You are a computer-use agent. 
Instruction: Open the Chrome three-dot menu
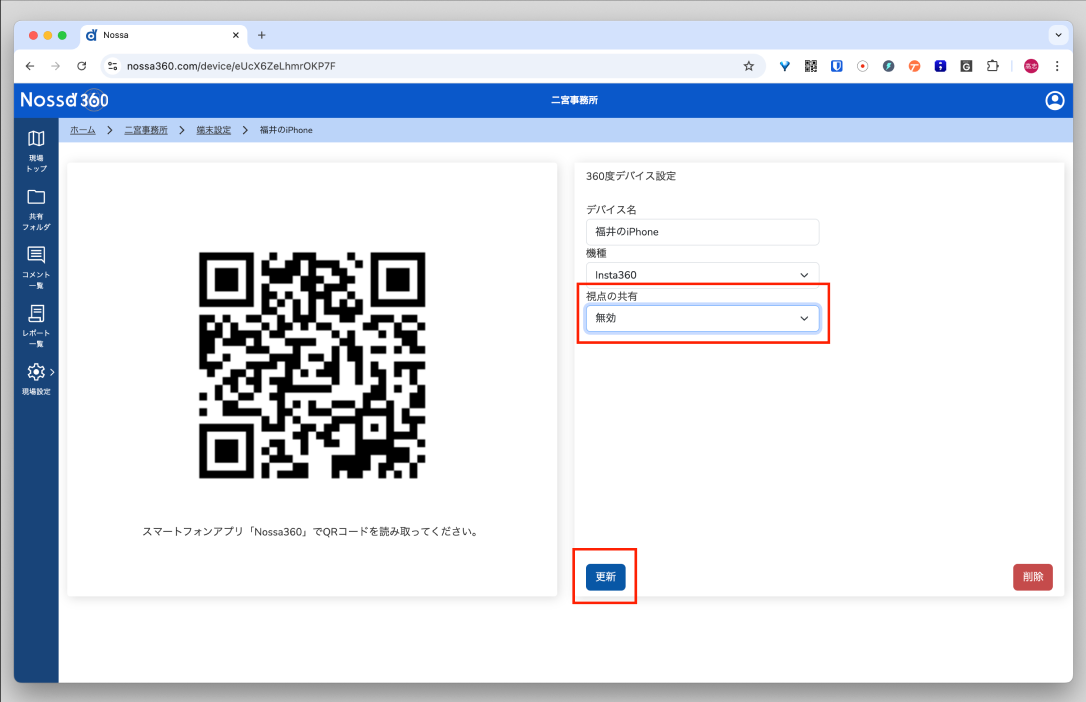point(1057,66)
